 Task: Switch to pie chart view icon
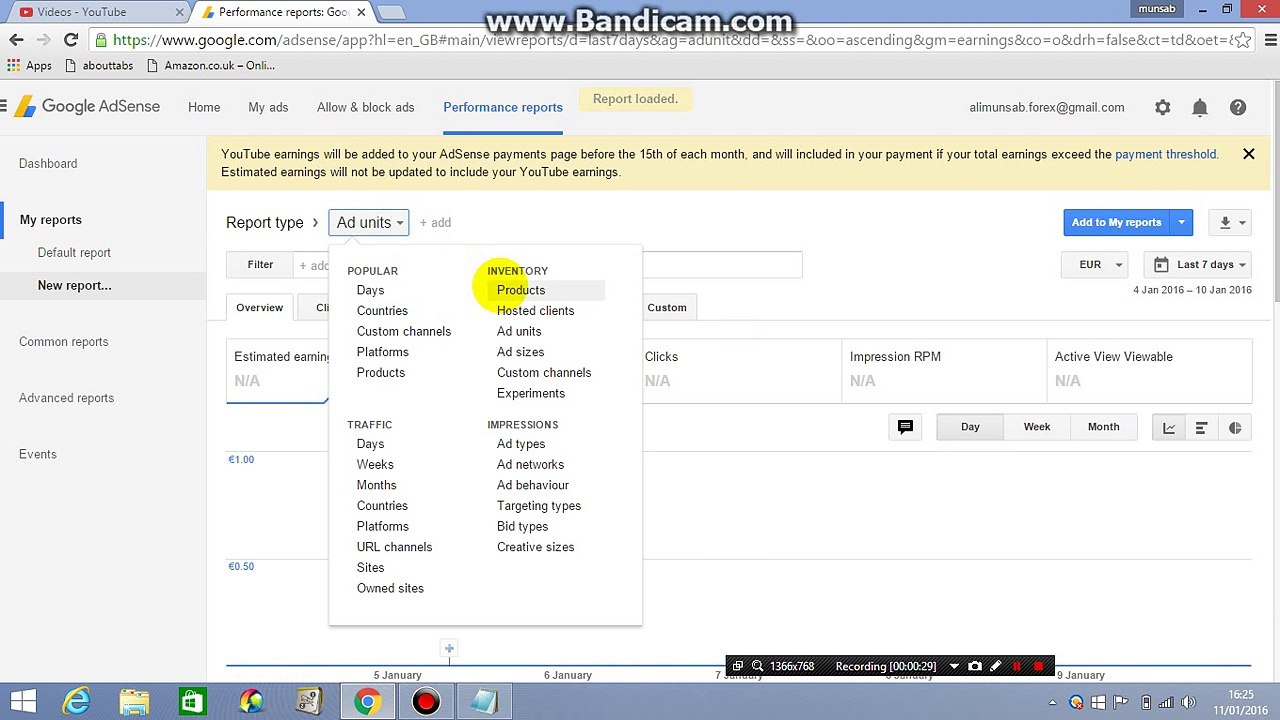(1235, 428)
